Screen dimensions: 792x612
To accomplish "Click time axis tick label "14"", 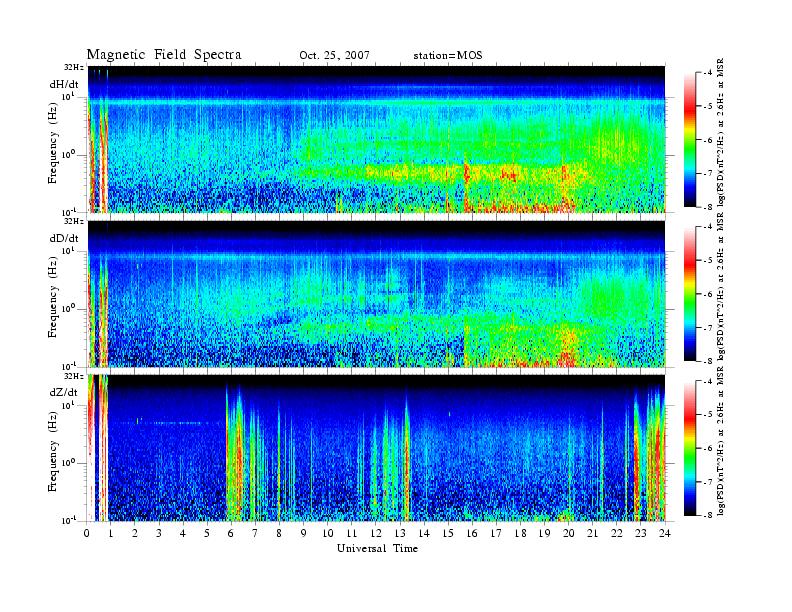I will (x=424, y=534).
